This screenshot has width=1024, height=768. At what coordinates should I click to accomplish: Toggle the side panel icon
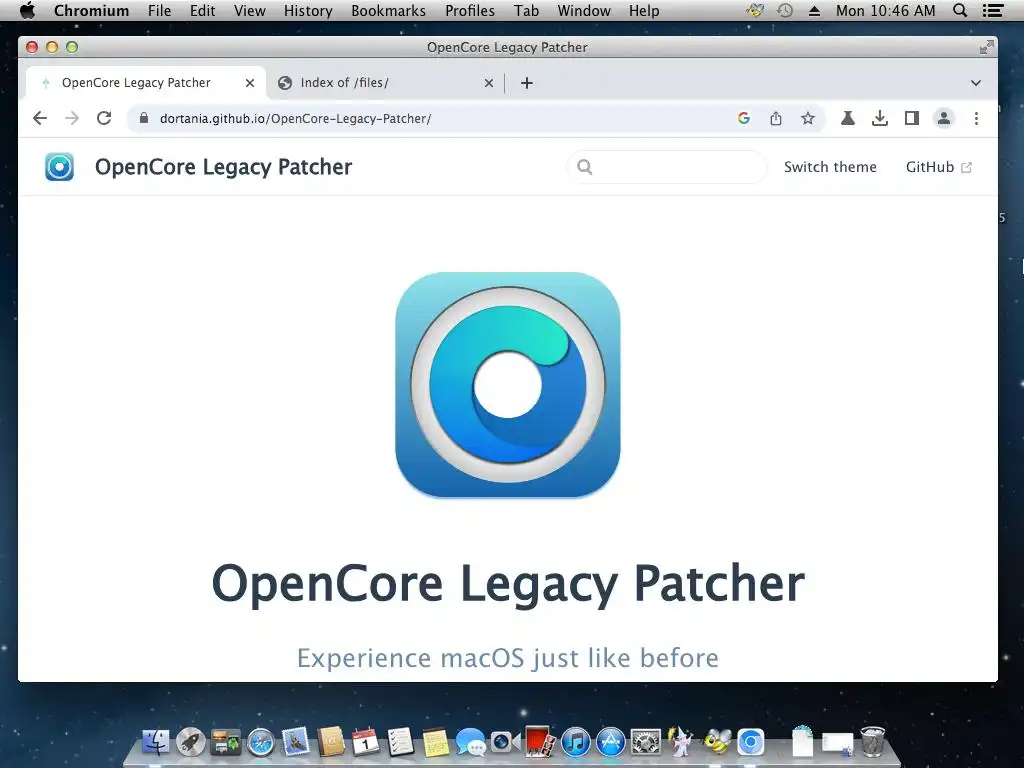point(912,118)
